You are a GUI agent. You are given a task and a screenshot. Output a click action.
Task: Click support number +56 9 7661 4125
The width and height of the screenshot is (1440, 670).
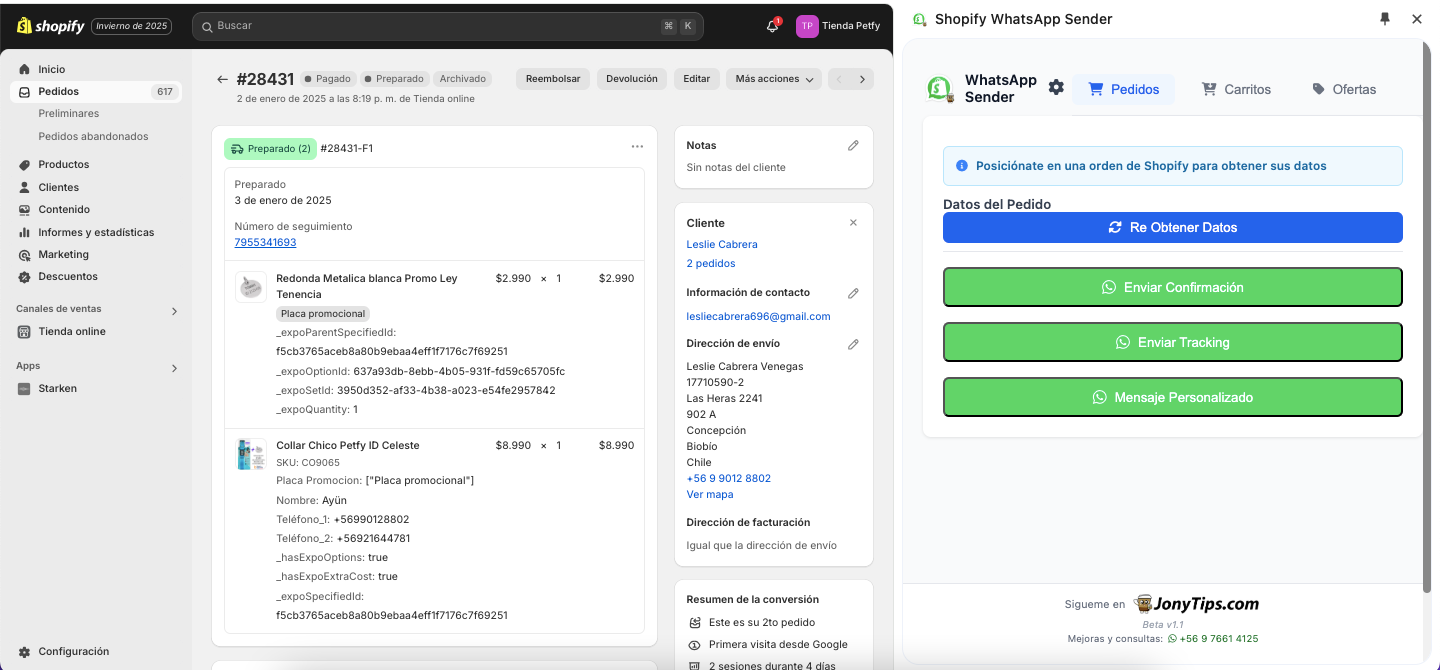[1219, 638]
